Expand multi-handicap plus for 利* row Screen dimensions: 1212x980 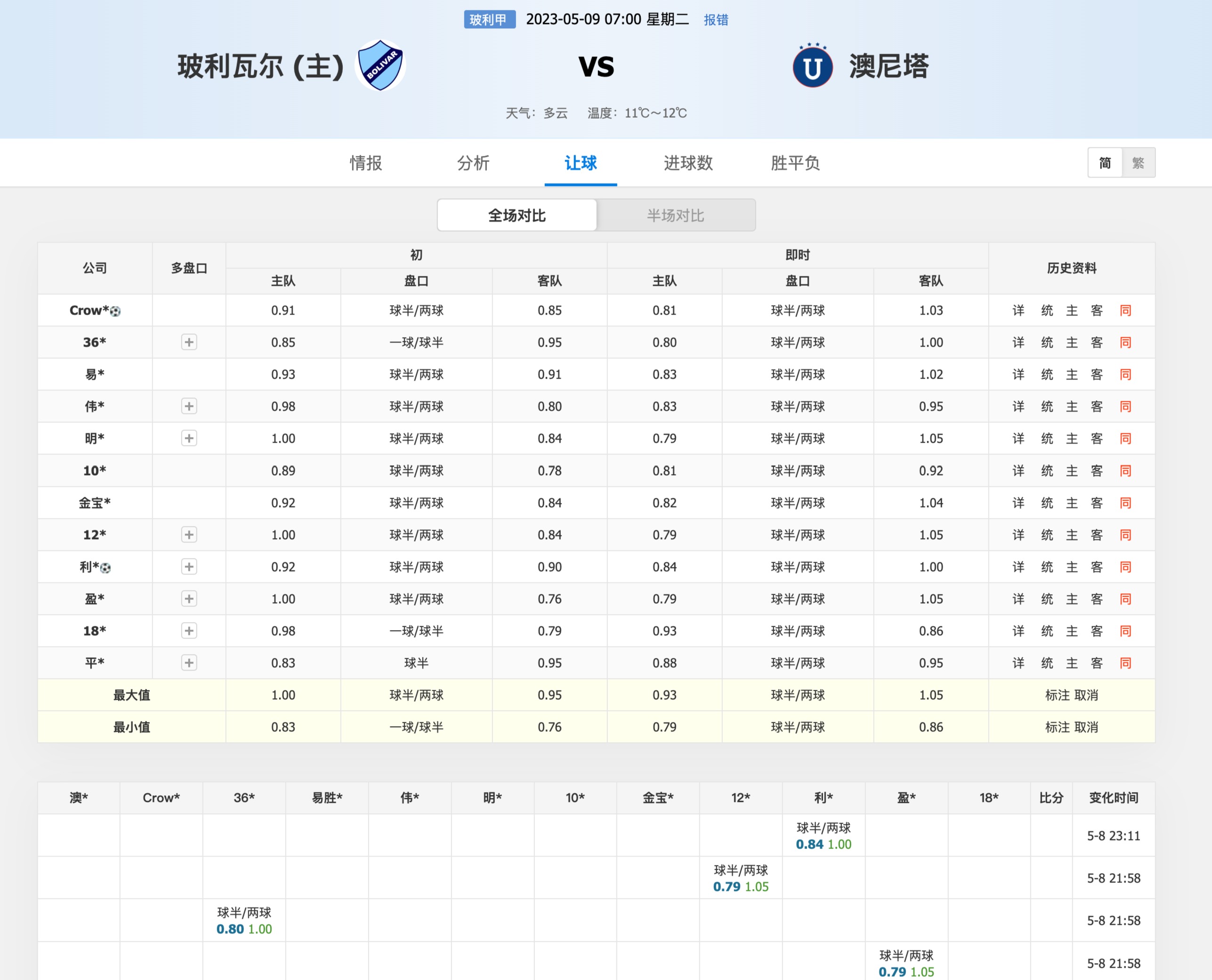[x=189, y=567]
